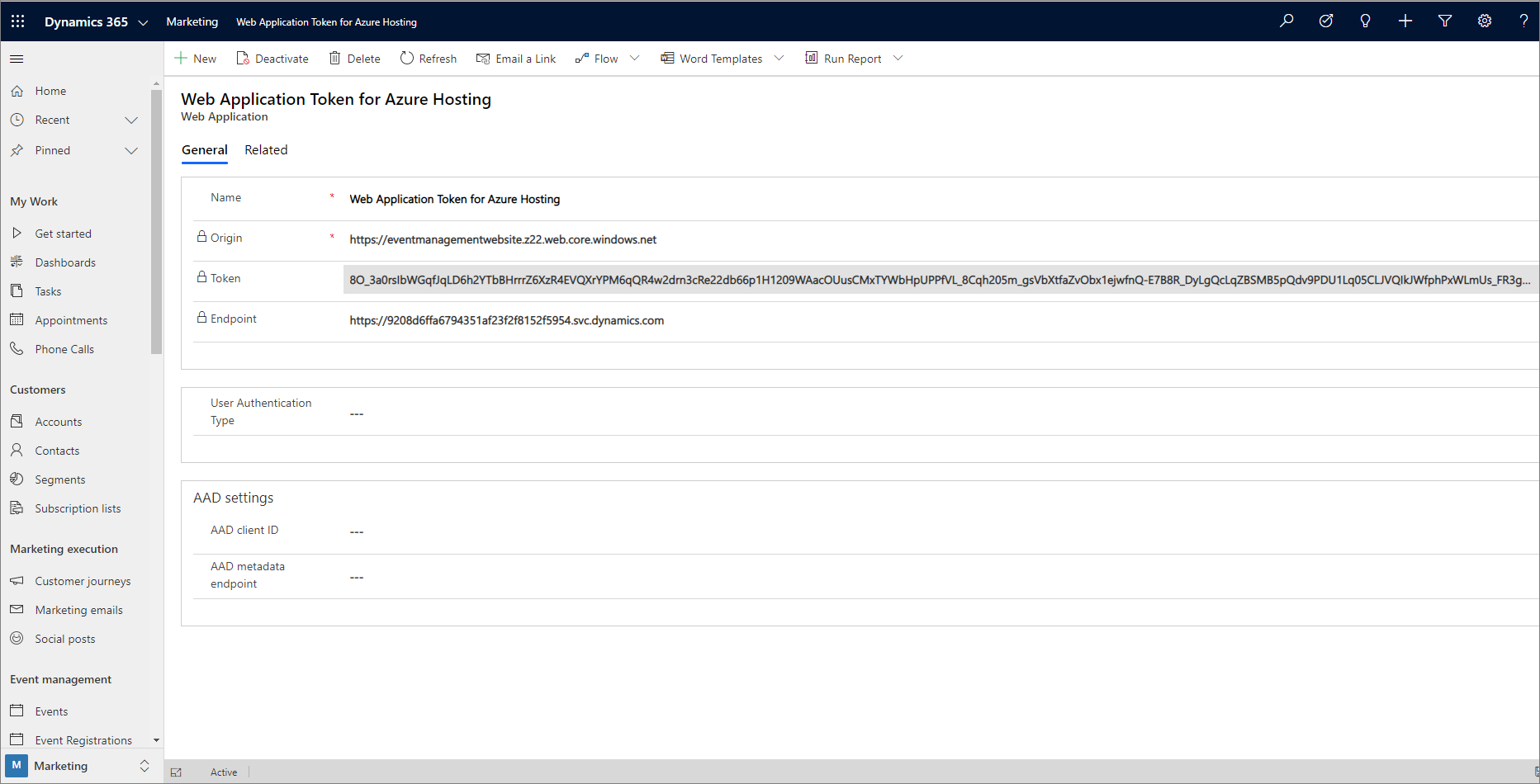Screen dimensions: 1540x784
Task: Open the Flow dropdown arrow
Action: (x=634, y=59)
